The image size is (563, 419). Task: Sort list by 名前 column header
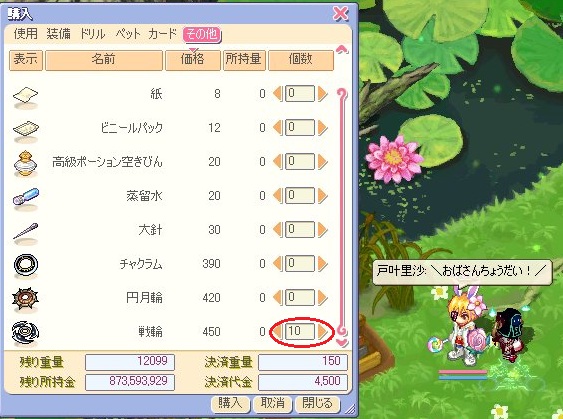104,60
